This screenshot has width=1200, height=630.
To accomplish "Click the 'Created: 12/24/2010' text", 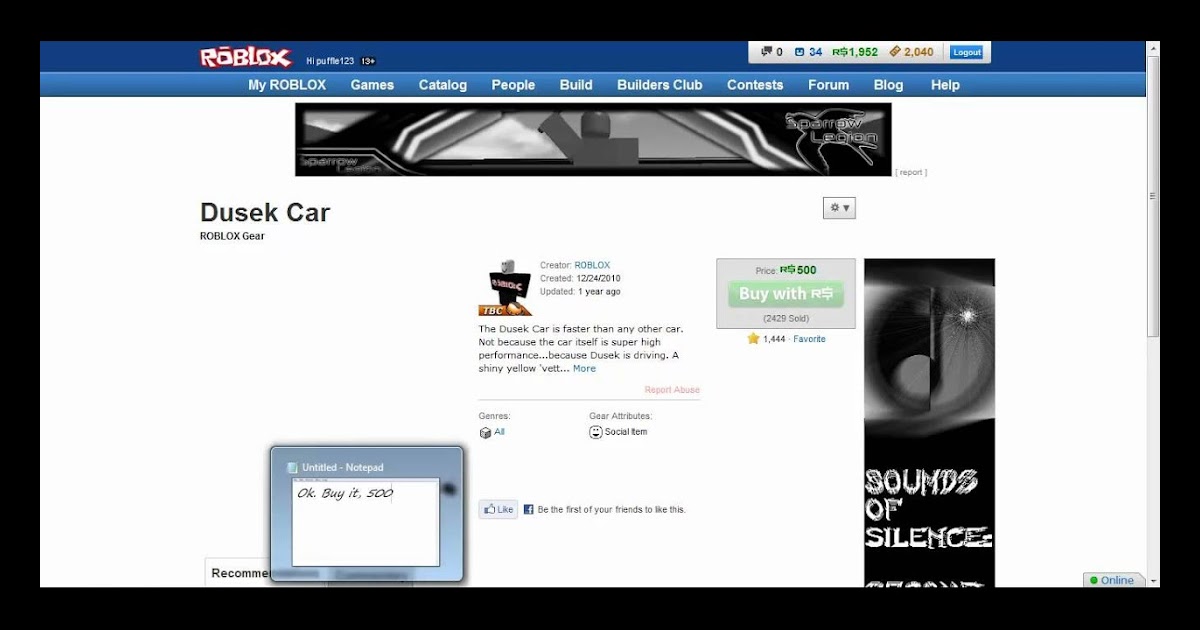I will [580, 279].
